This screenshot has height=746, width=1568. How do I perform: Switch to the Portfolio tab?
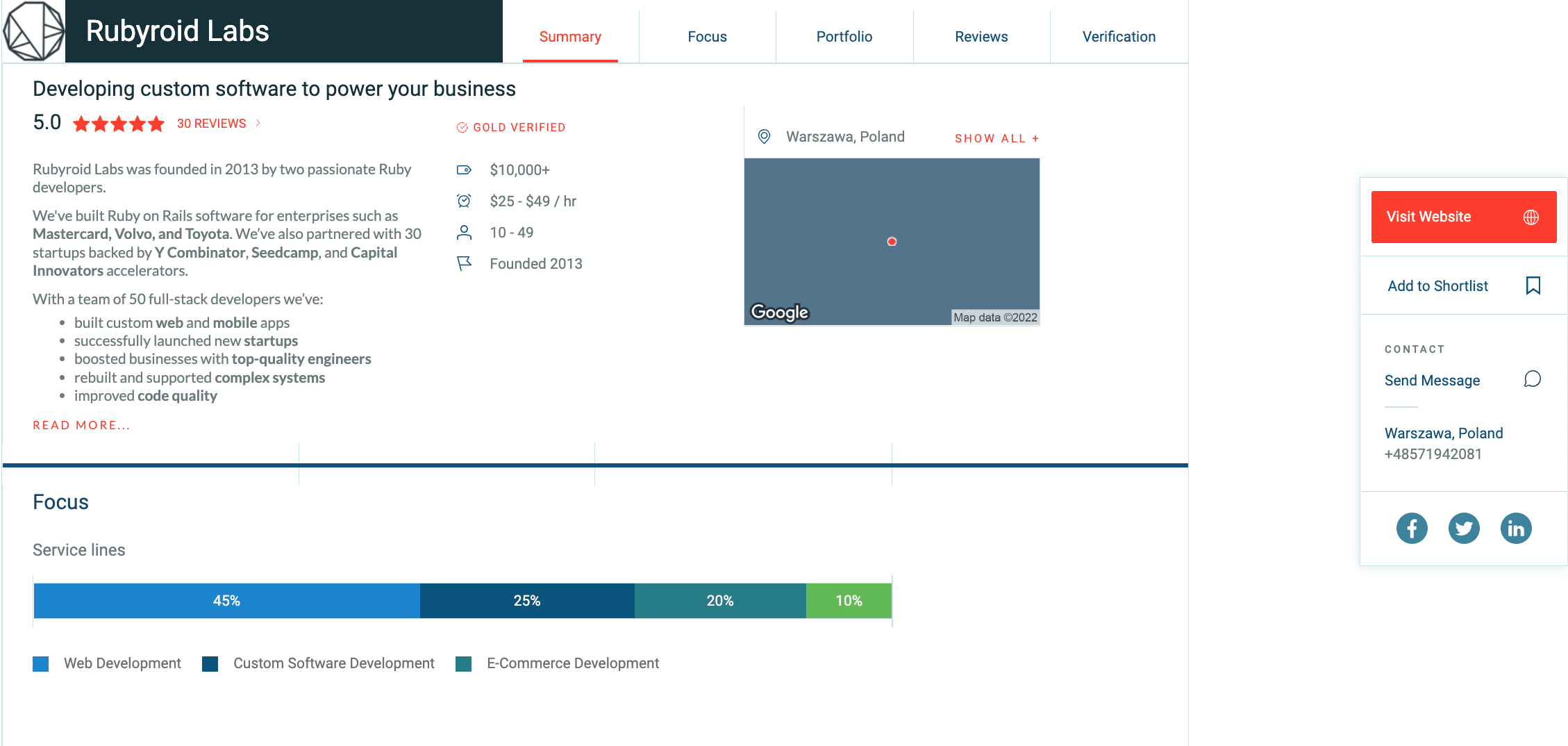(844, 37)
